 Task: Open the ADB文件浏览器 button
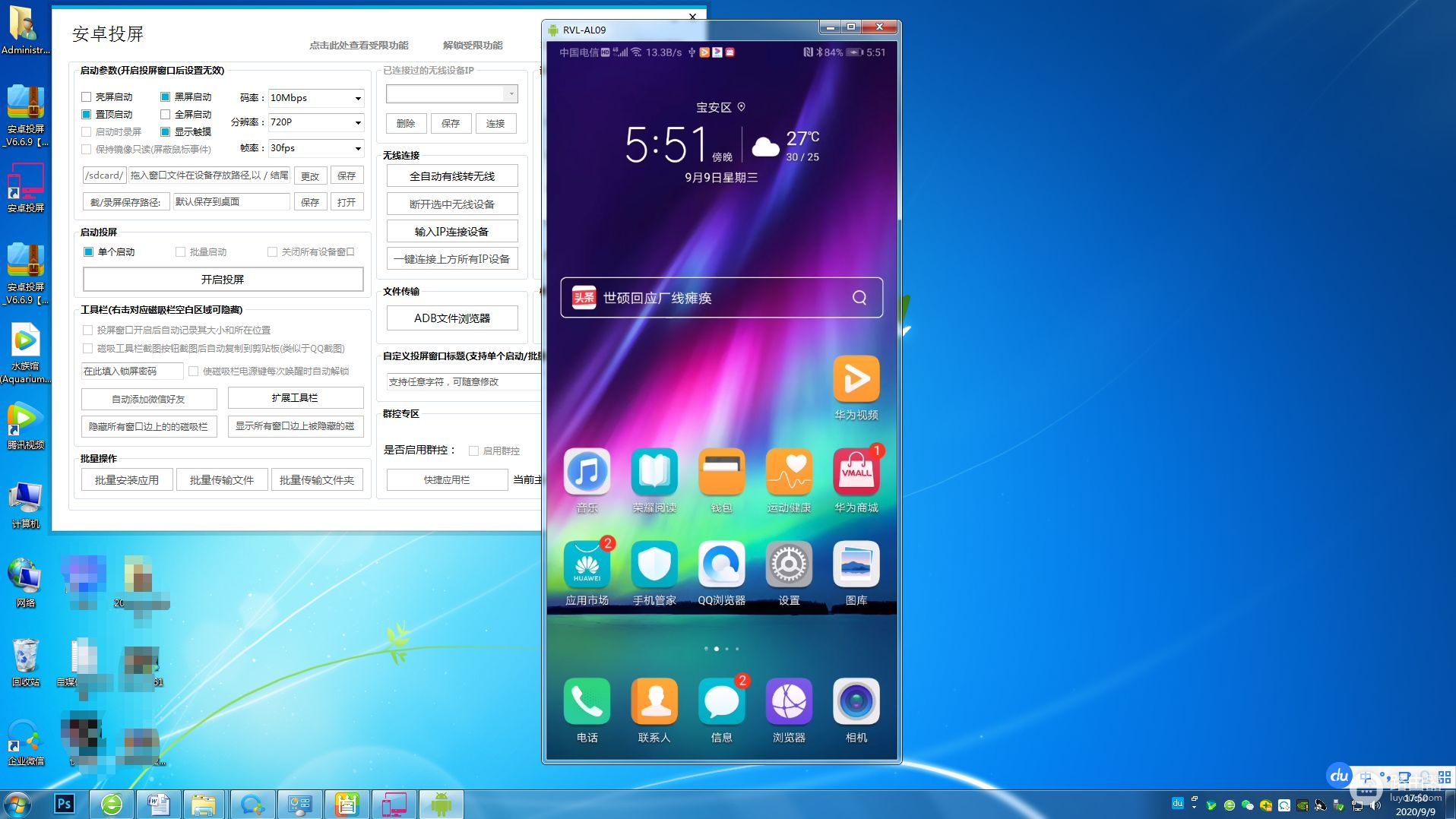452,318
